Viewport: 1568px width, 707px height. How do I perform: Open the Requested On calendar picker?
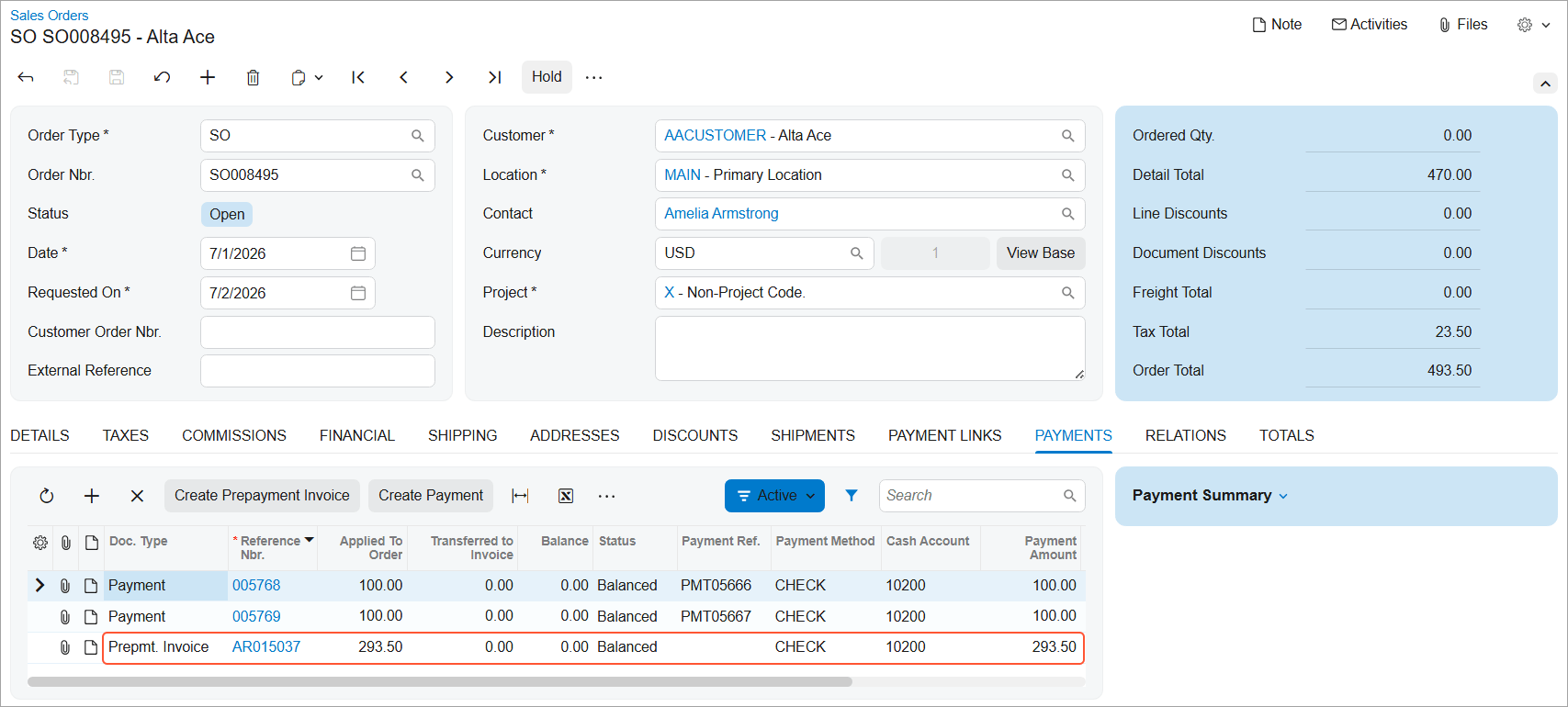pos(358,293)
